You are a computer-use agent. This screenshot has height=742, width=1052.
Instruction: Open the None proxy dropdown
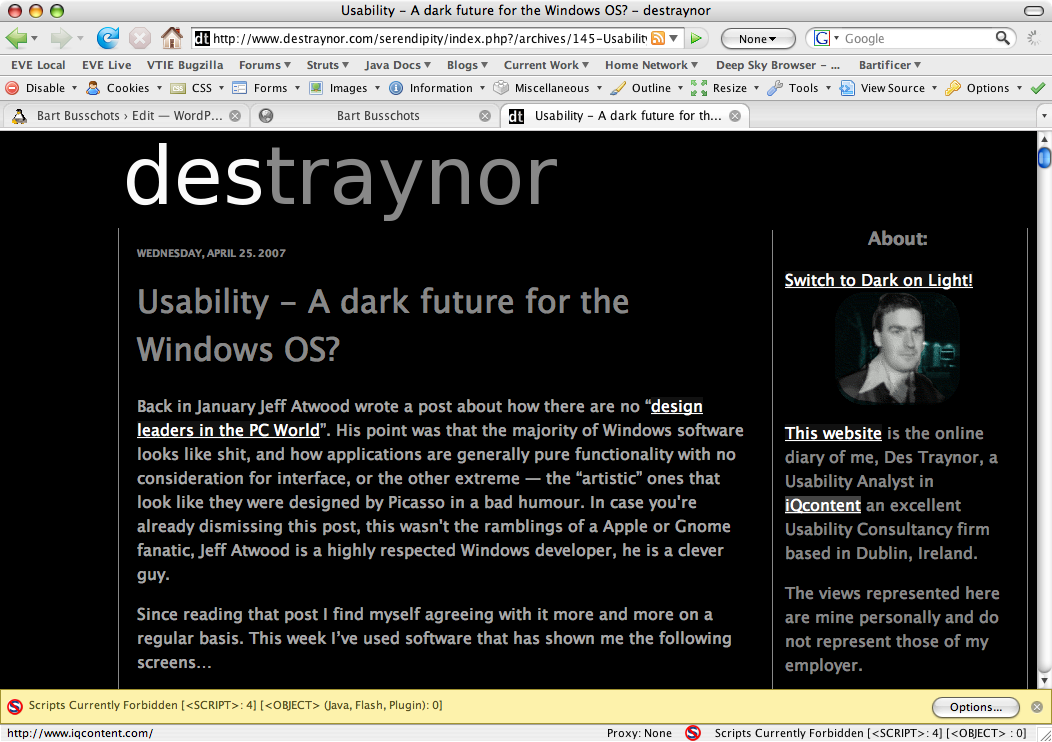coord(758,38)
